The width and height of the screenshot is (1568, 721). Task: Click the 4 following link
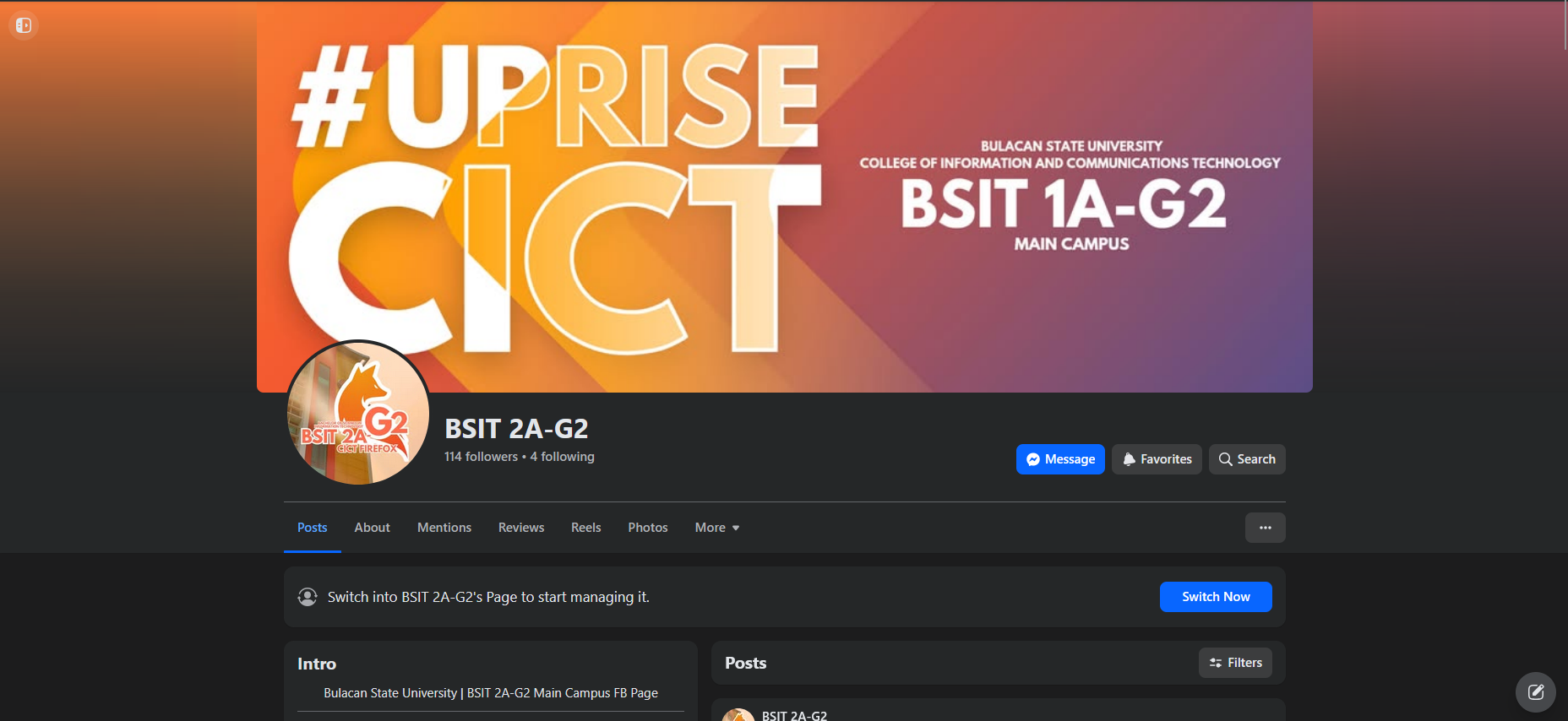pyautogui.click(x=563, y=457)
